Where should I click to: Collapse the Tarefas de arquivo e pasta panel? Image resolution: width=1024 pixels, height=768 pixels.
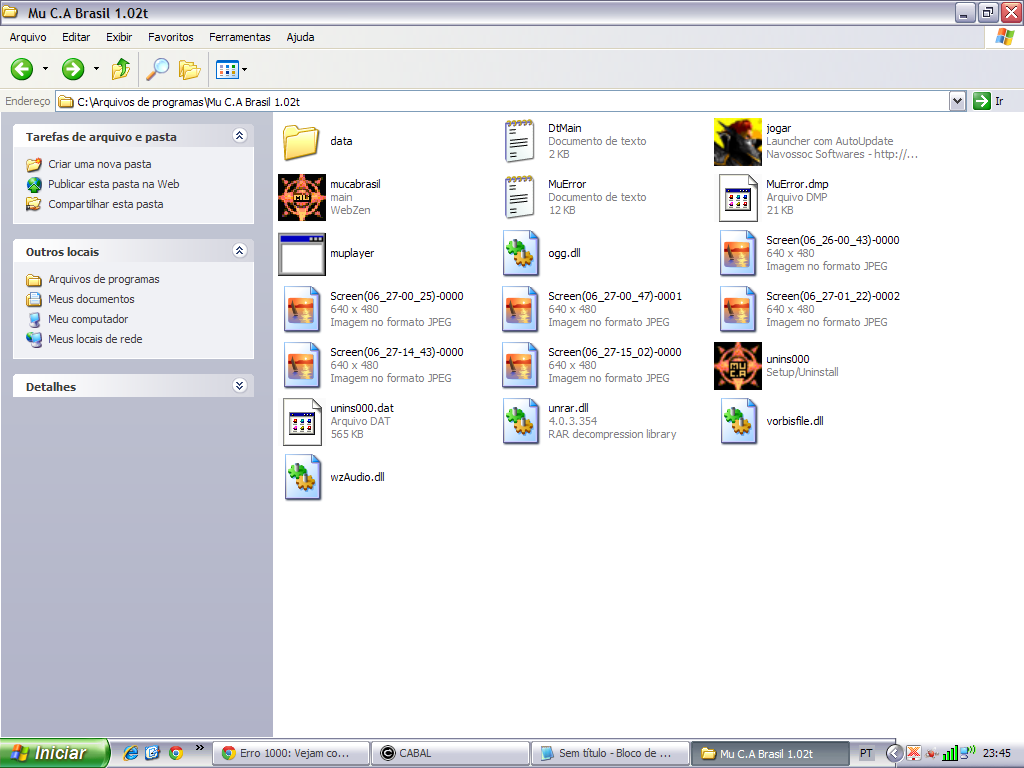pos(239,136)
